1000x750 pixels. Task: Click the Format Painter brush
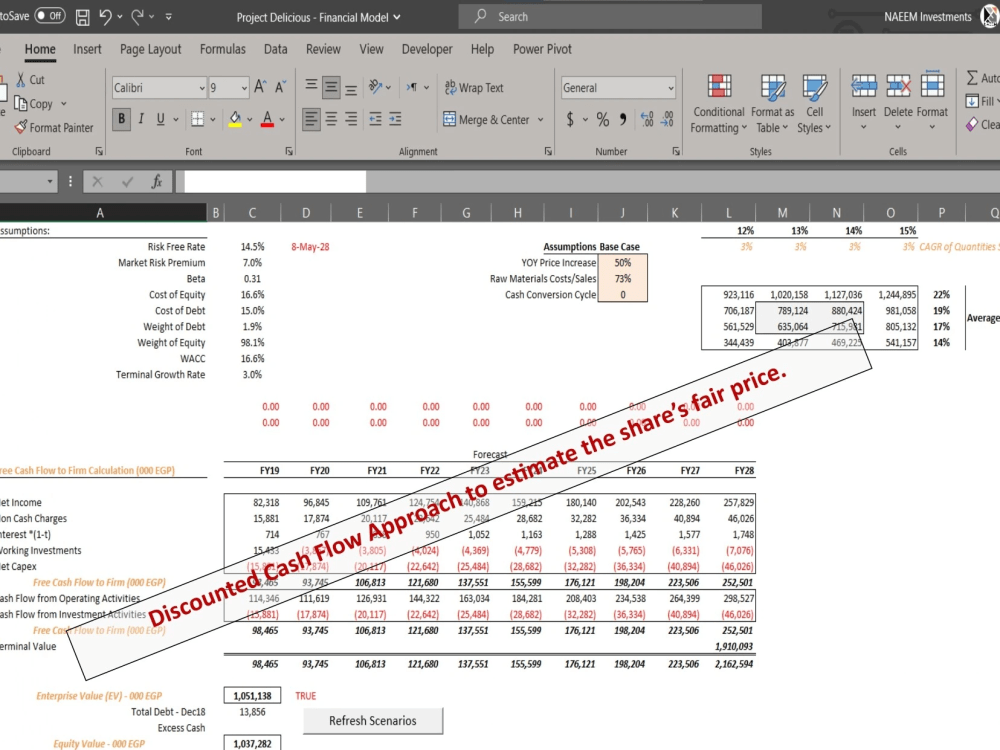click(x=21, y=128)
